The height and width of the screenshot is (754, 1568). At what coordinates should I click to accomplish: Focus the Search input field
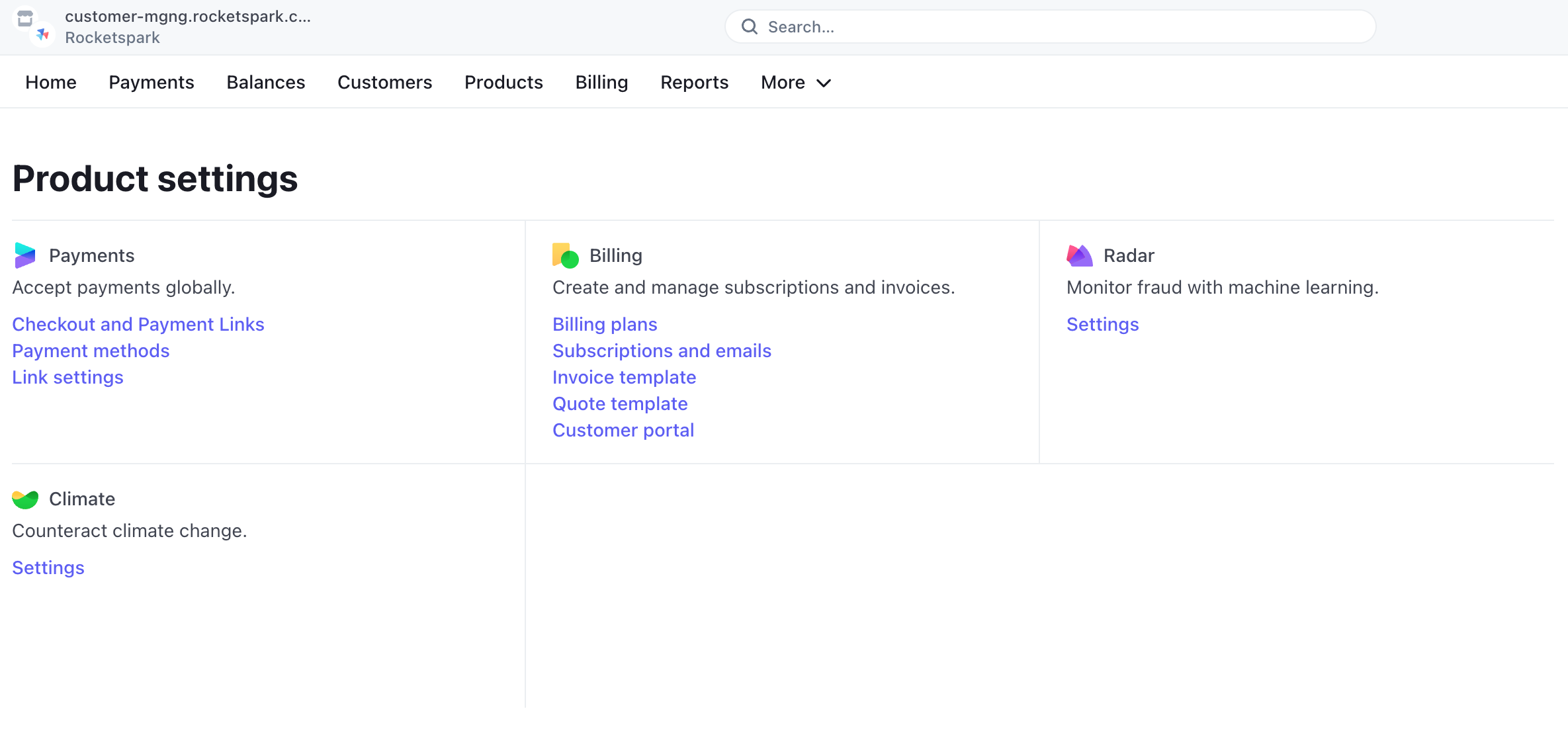1059,27
